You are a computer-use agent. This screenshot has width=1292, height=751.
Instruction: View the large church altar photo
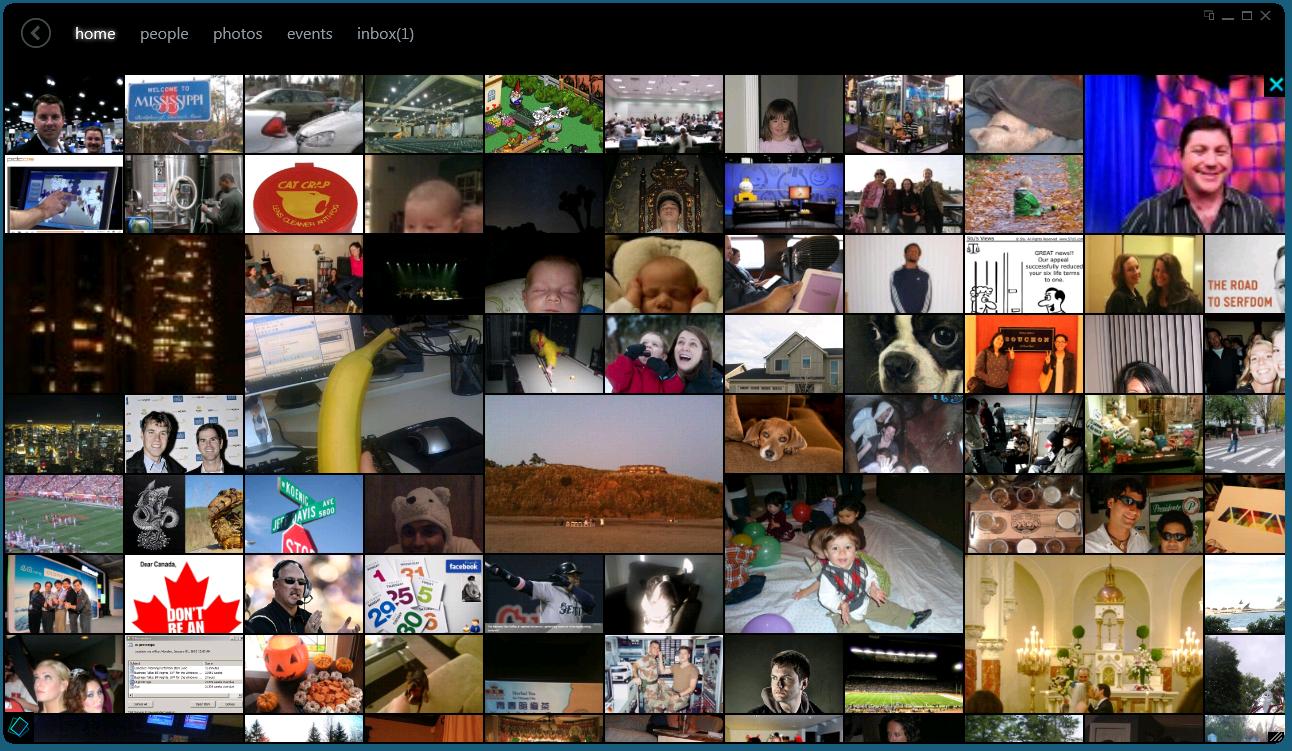coord(1084,634)
